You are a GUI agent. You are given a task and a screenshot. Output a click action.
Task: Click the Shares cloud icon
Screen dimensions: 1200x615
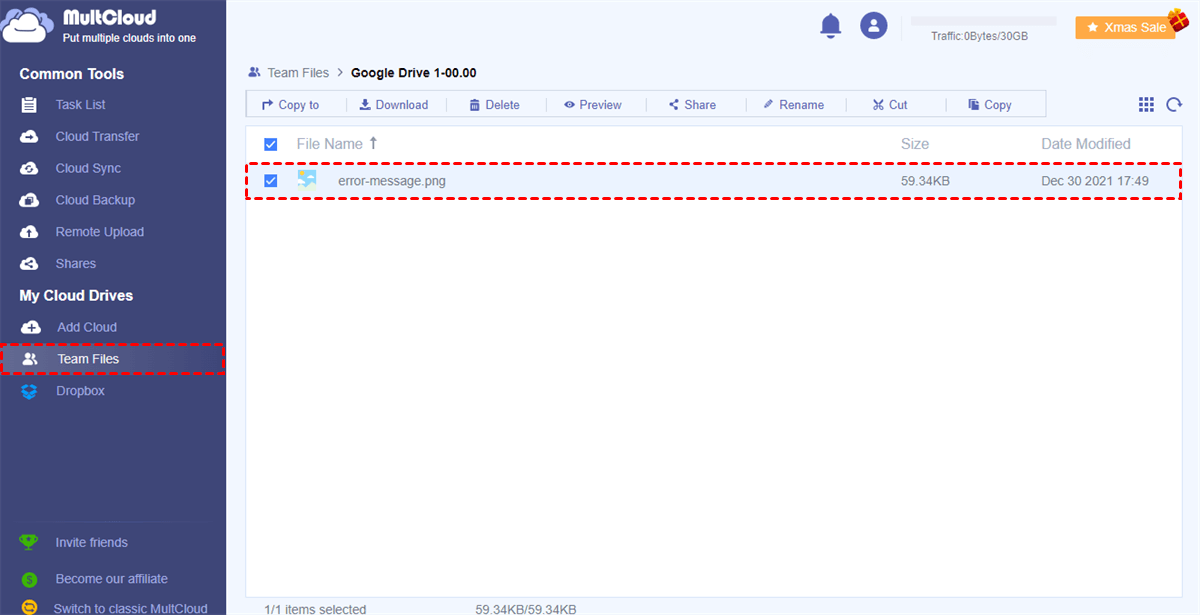(29, 264)
